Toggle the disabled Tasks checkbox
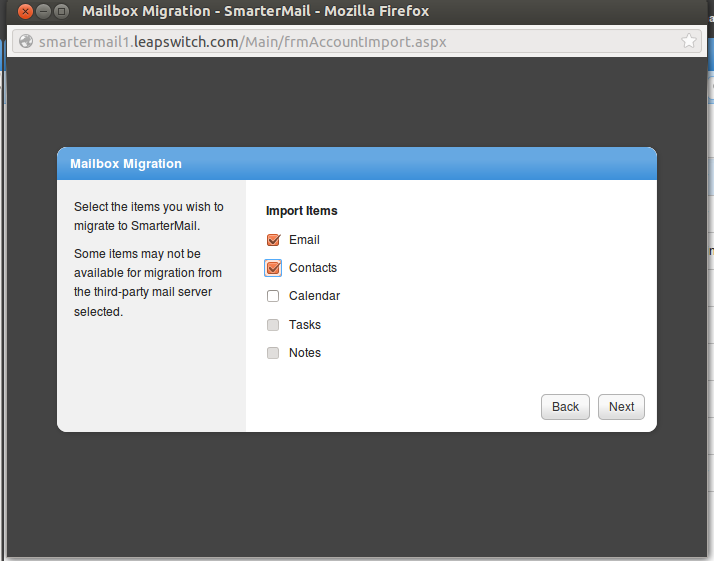The image size is (714, 561). click(273, 325)
